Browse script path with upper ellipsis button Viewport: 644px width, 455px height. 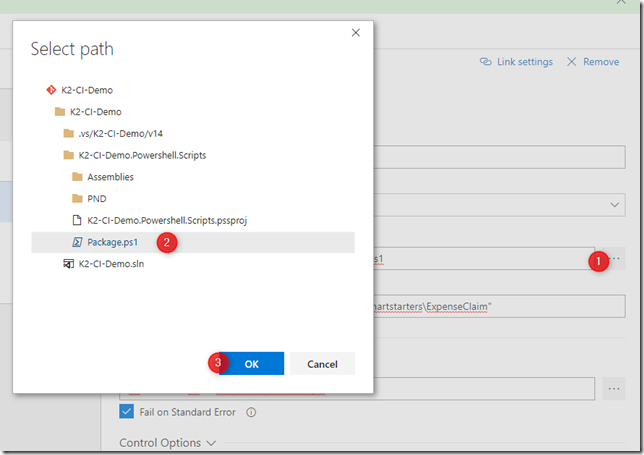(614, 259)
